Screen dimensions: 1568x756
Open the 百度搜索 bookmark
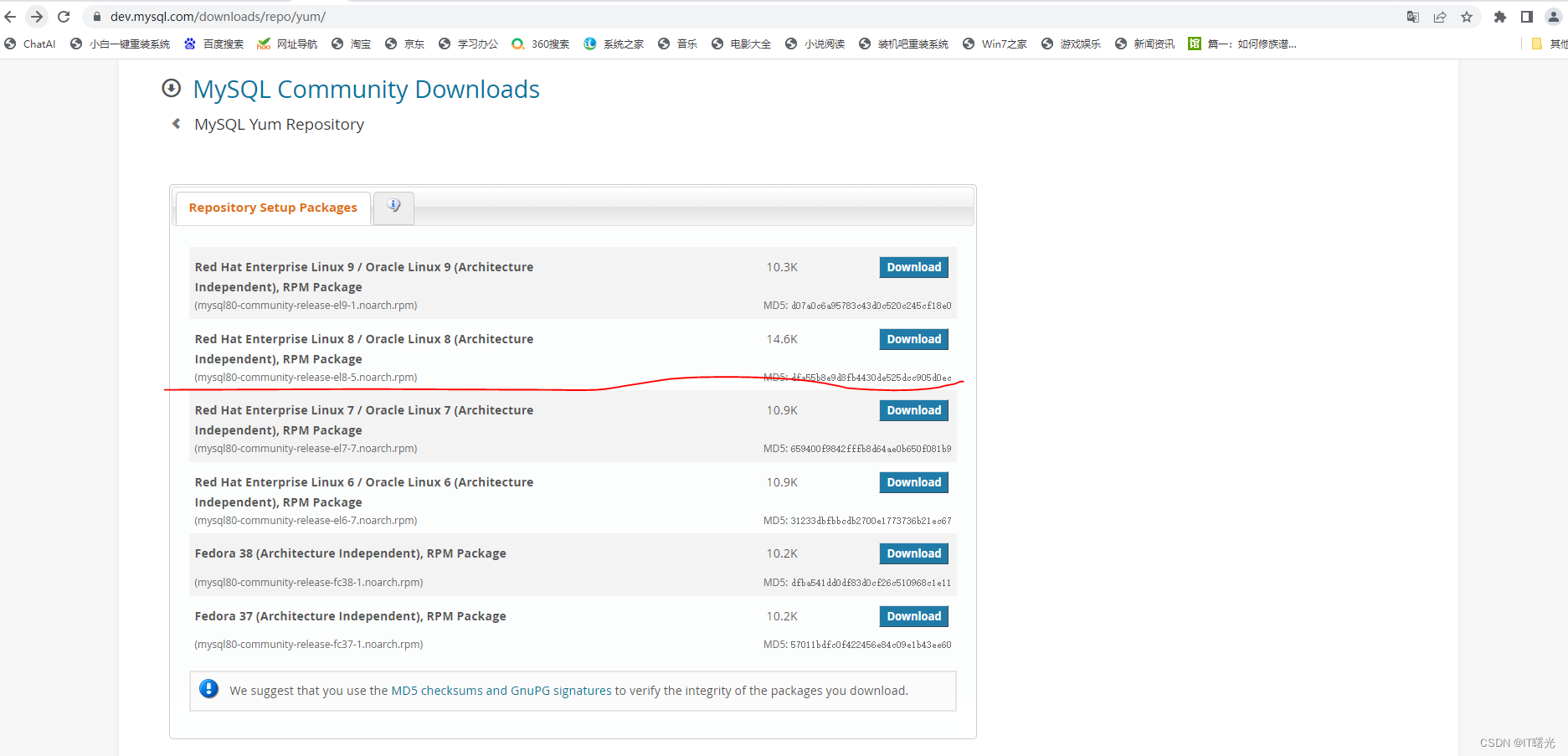coord(214,44)
